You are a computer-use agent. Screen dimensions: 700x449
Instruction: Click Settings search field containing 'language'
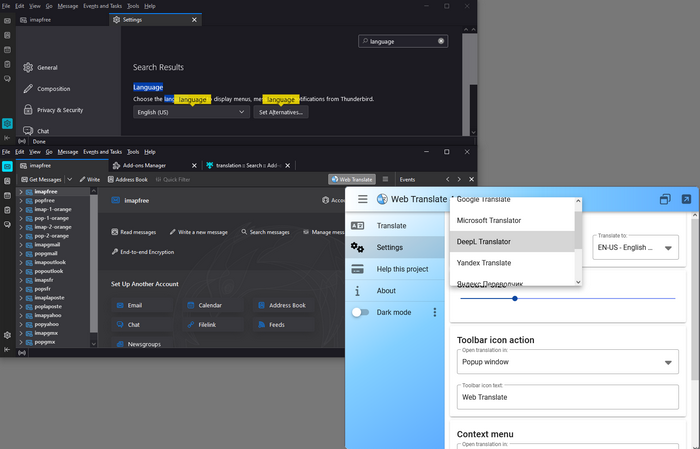coord(403,41)
